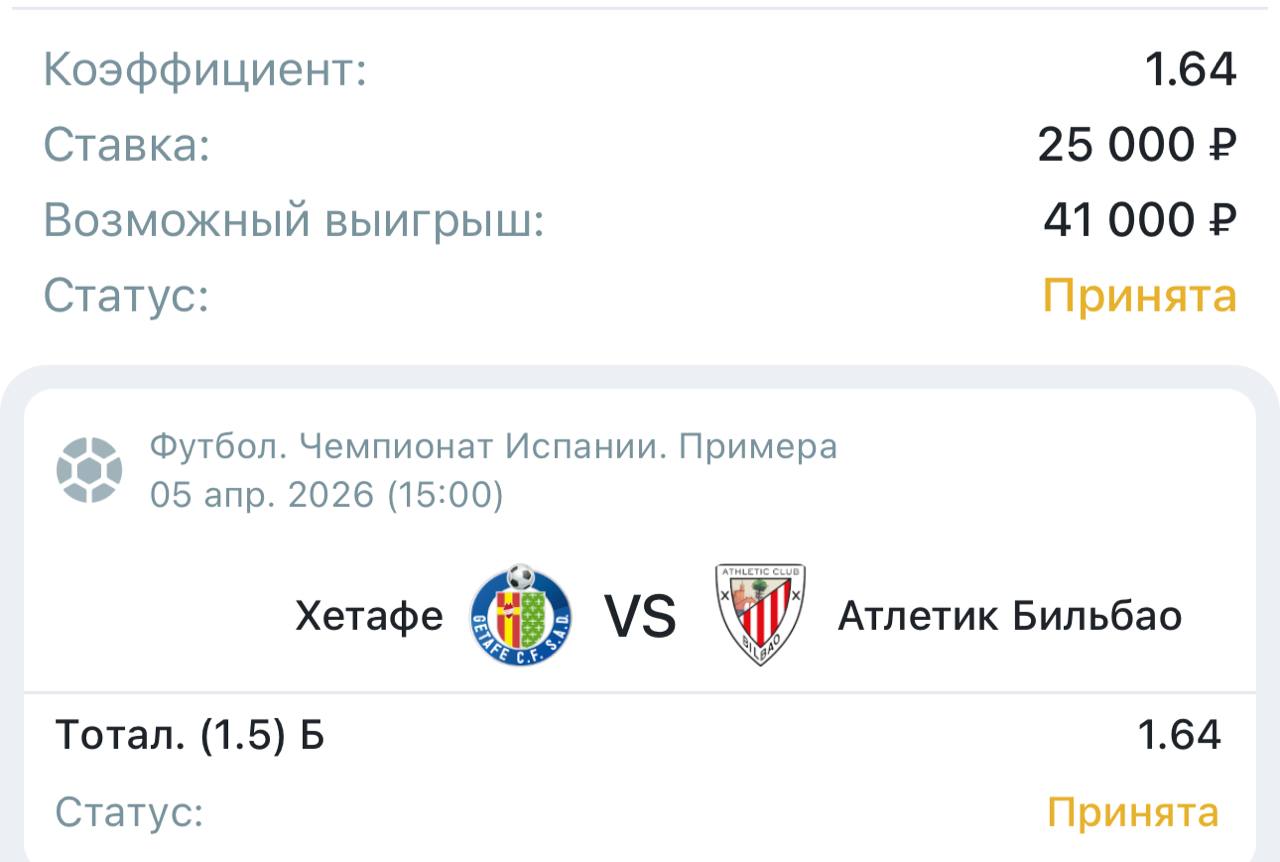This screenshot has height=862, width=1280.
Task: Open the Футбол. Чемпионат Испании. Примера league line
Action: coord(493,447)
